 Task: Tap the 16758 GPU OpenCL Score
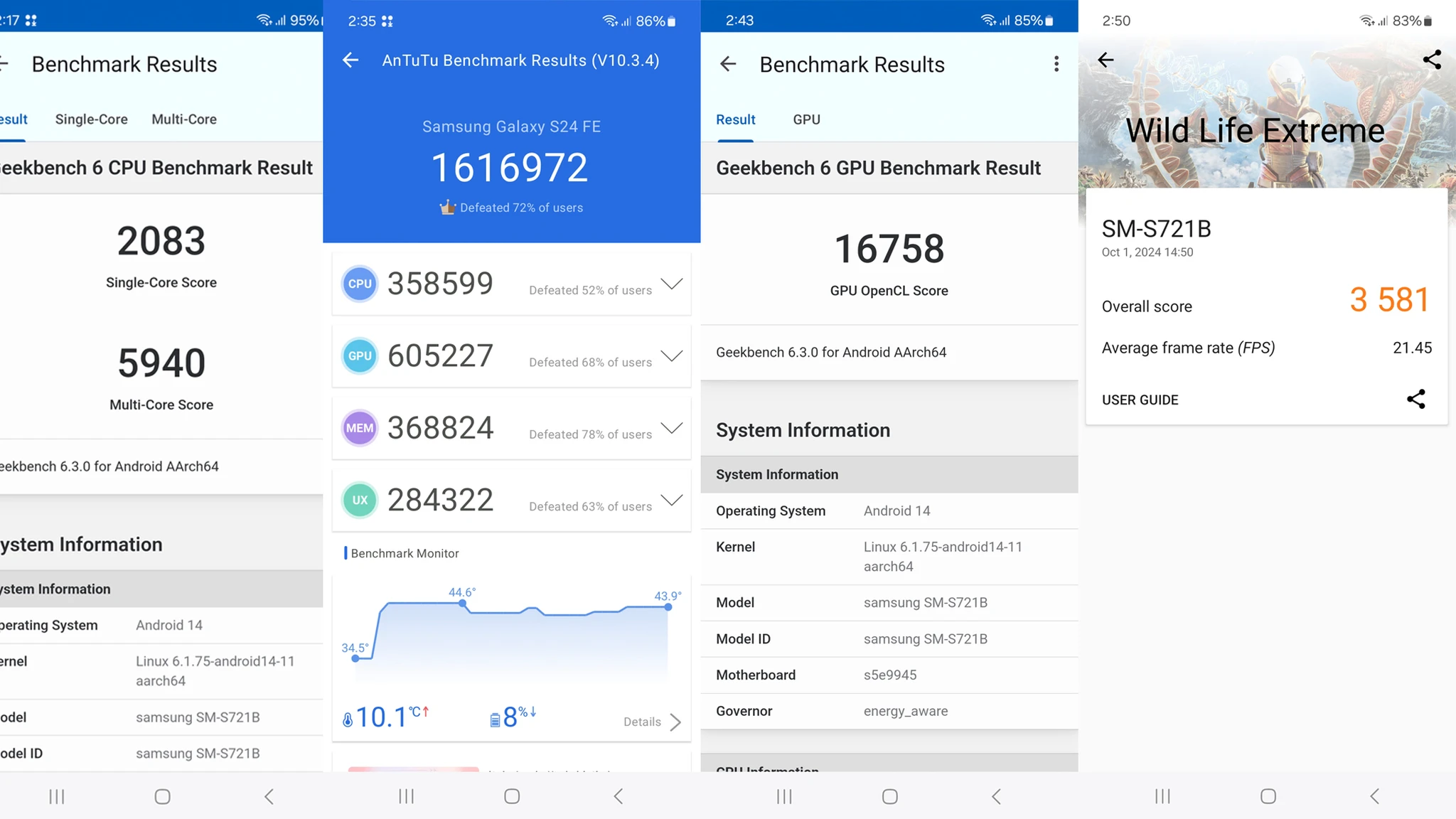click(x=889, y=249)
